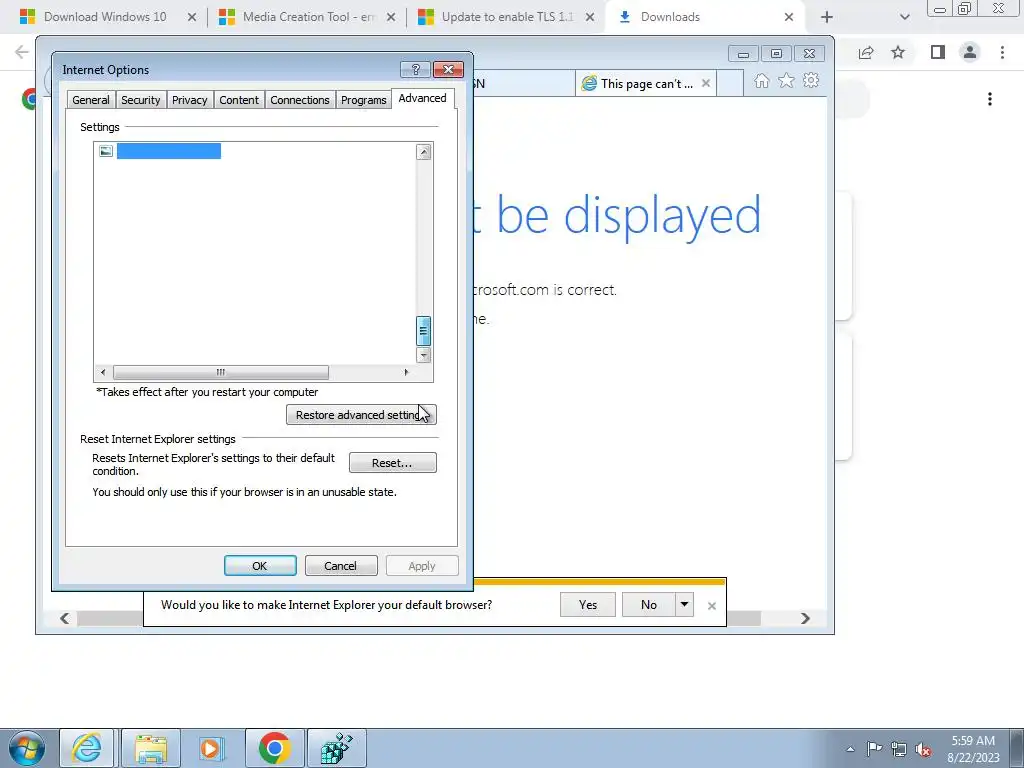
Task: Open IE Favorites star icon
Action: 786,81
